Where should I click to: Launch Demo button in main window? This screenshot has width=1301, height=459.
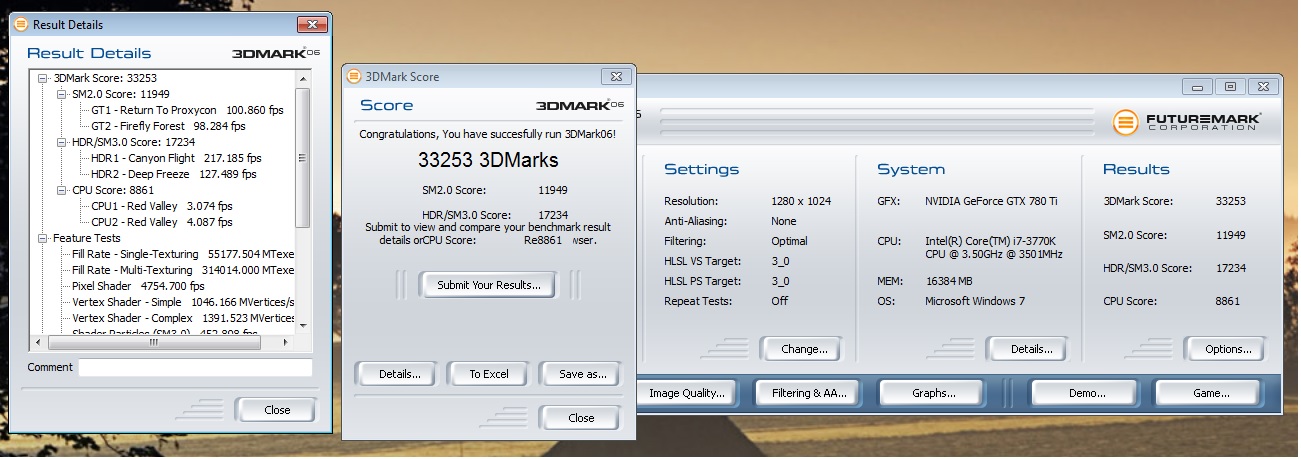tap(1085, 393)
